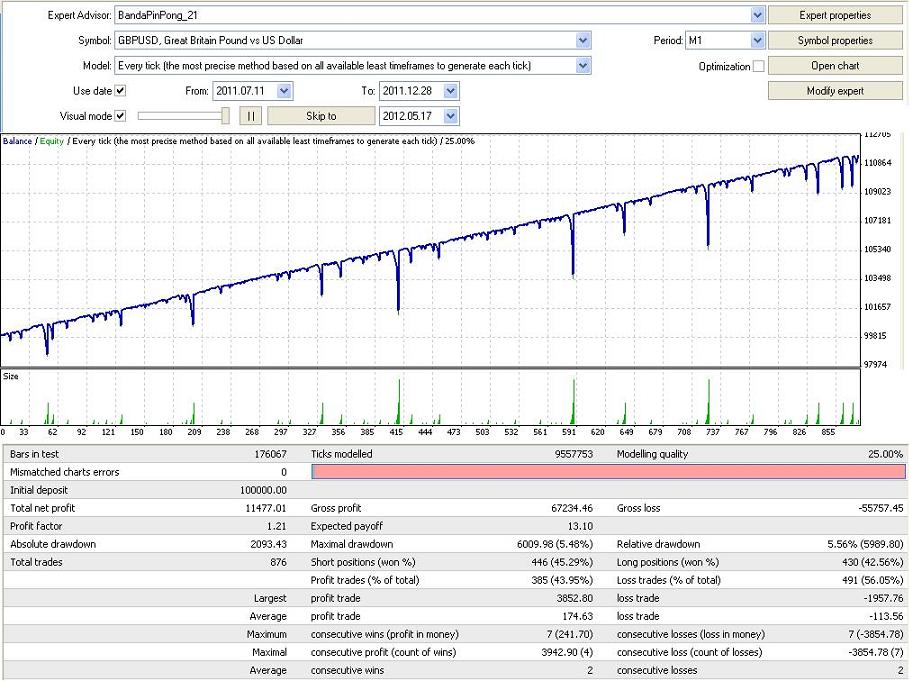The height and width of the screenshot is (681, 909).
Task: Open the Period M1 dropdown
Action: point(757,41)
